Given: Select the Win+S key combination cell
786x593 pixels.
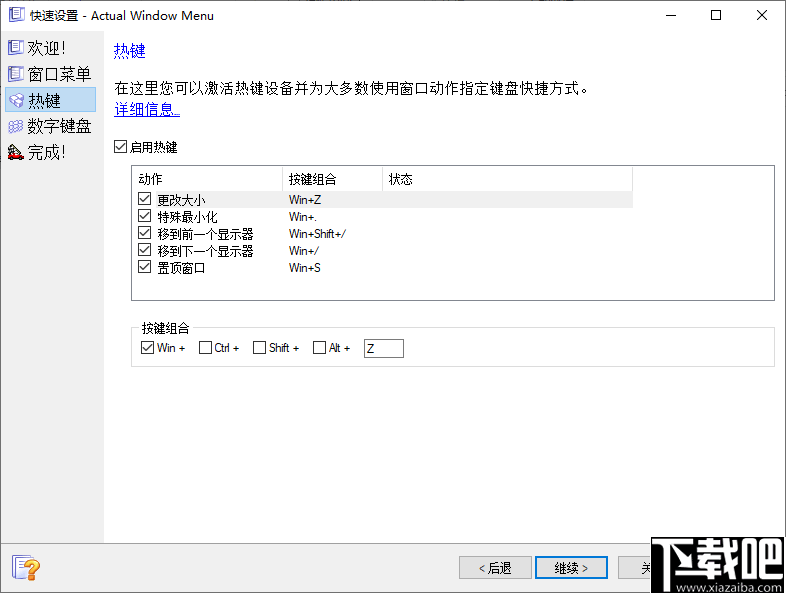Looking at the screenshot, I should coord(305,268).
